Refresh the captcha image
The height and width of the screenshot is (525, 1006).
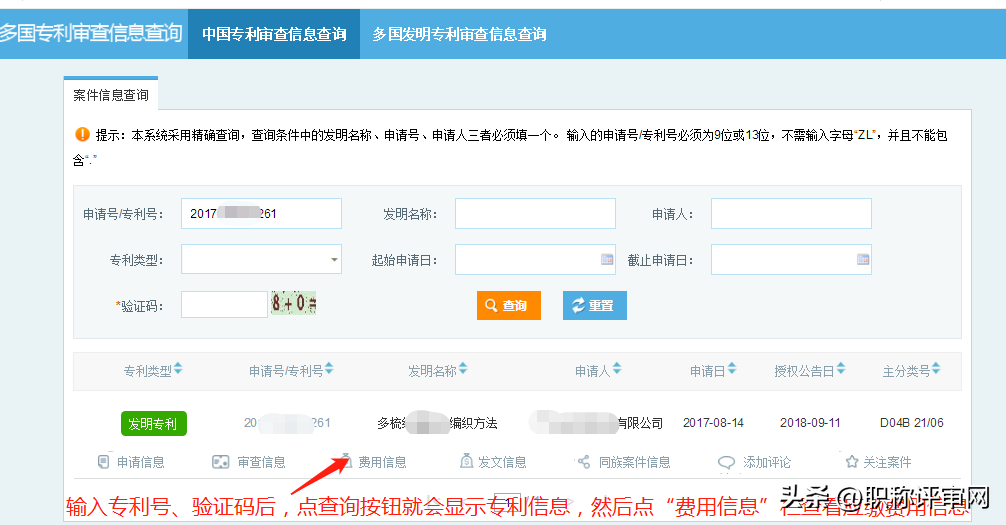coord(293,304)
